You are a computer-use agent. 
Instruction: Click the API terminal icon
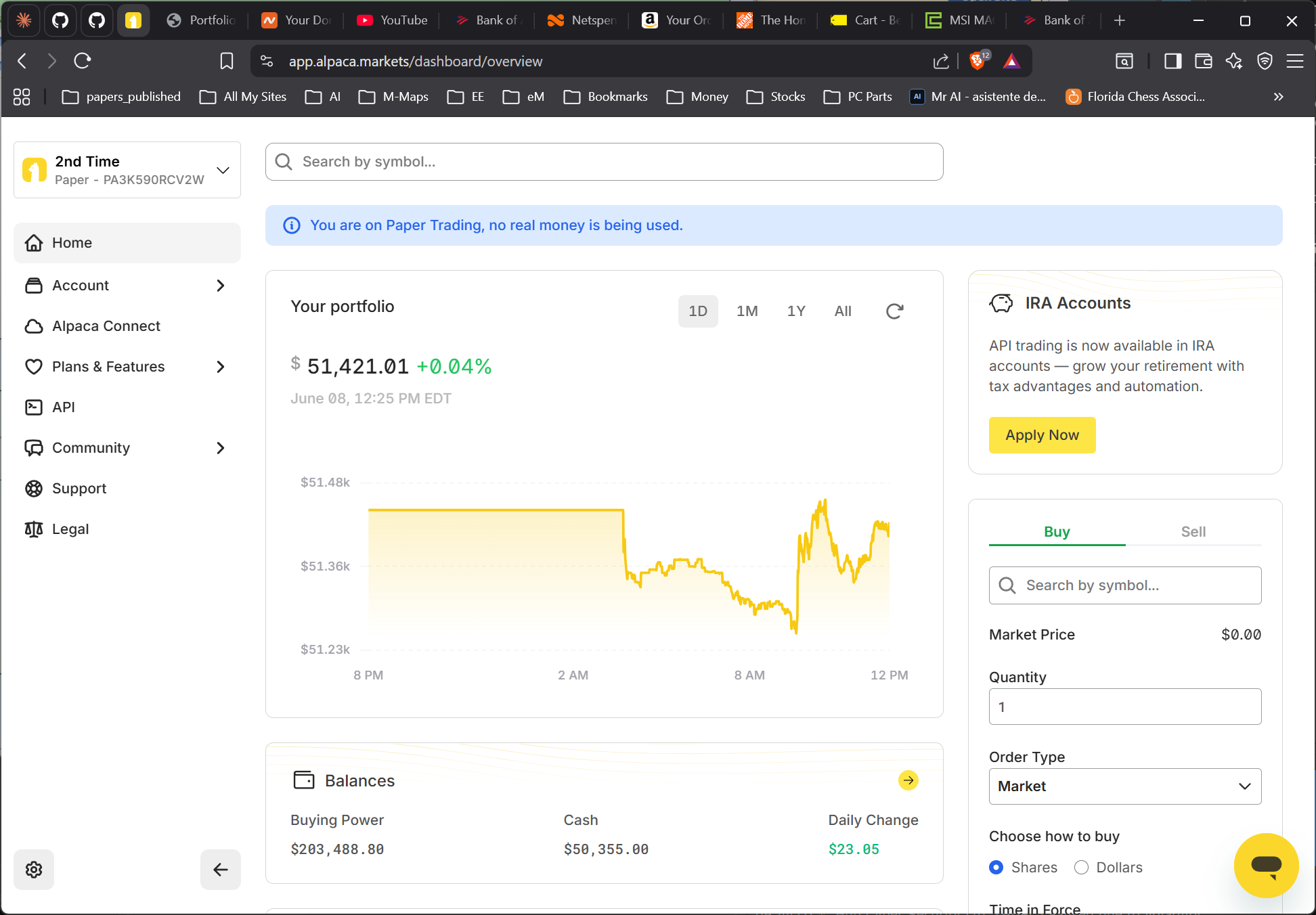pyautogui.click(x=34, y=407)
